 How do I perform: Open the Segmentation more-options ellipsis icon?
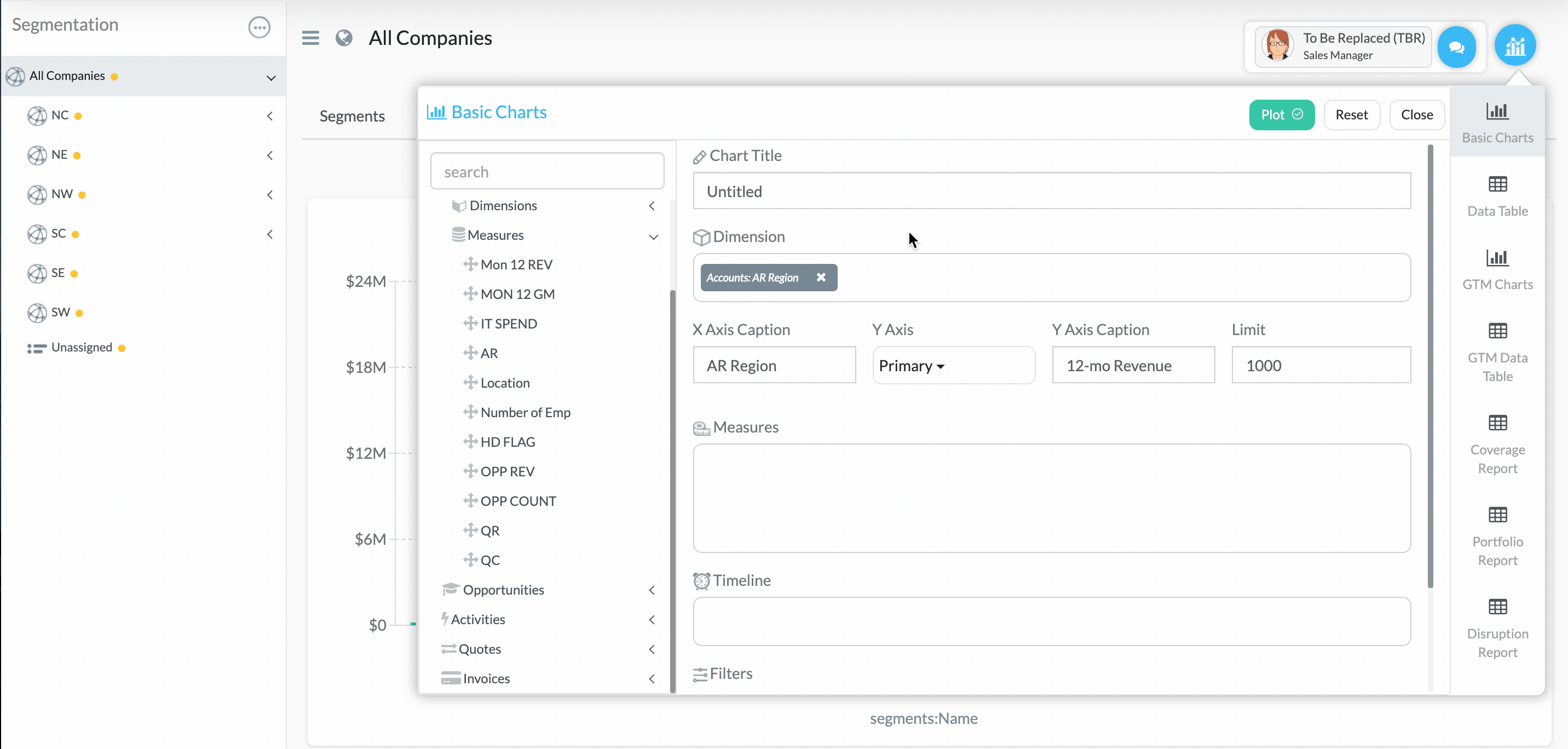click(x=260, y=27)
